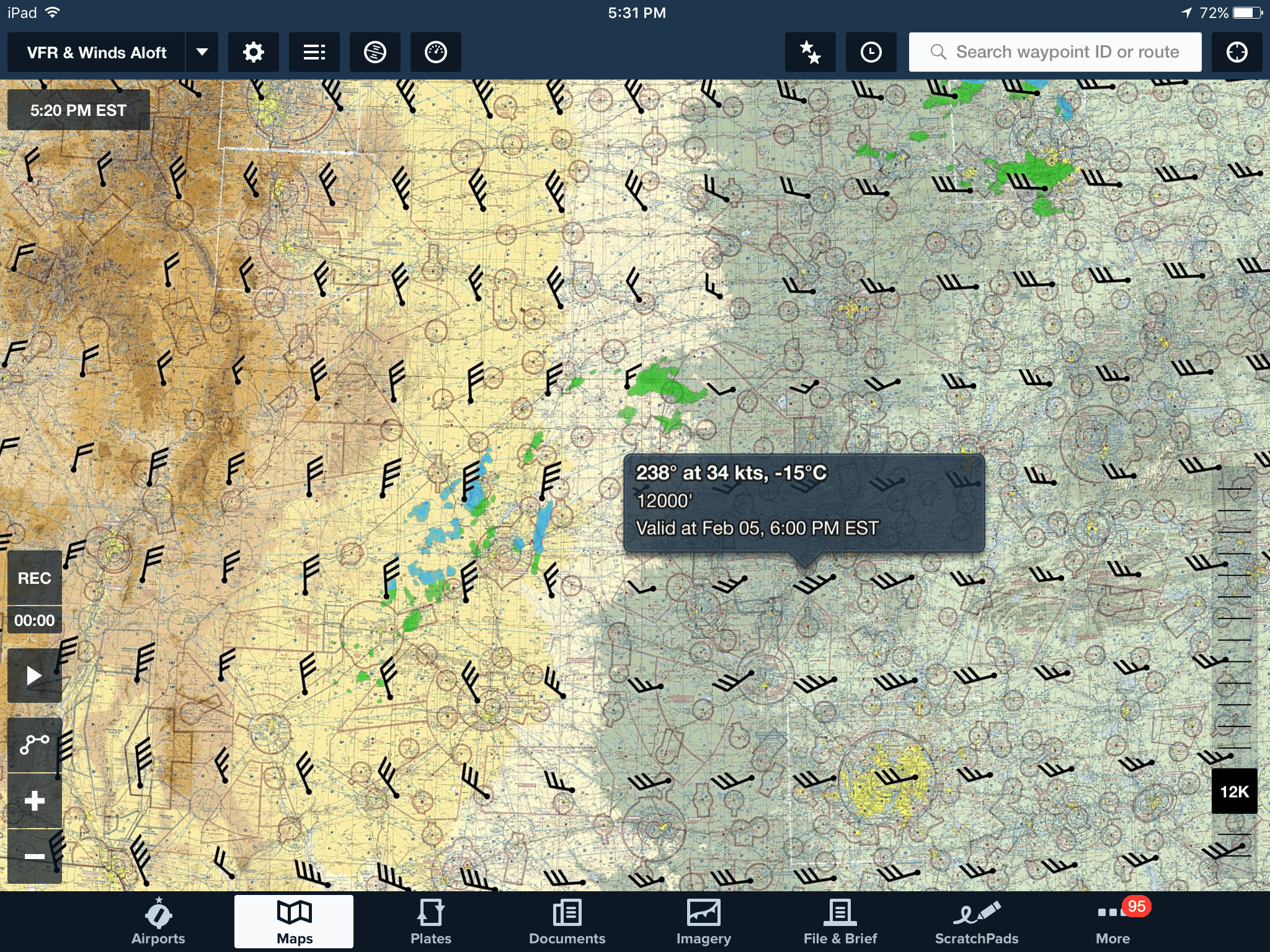Start track log with REC button
This screenshot has width=1270, height=952.
pos(35,578)
